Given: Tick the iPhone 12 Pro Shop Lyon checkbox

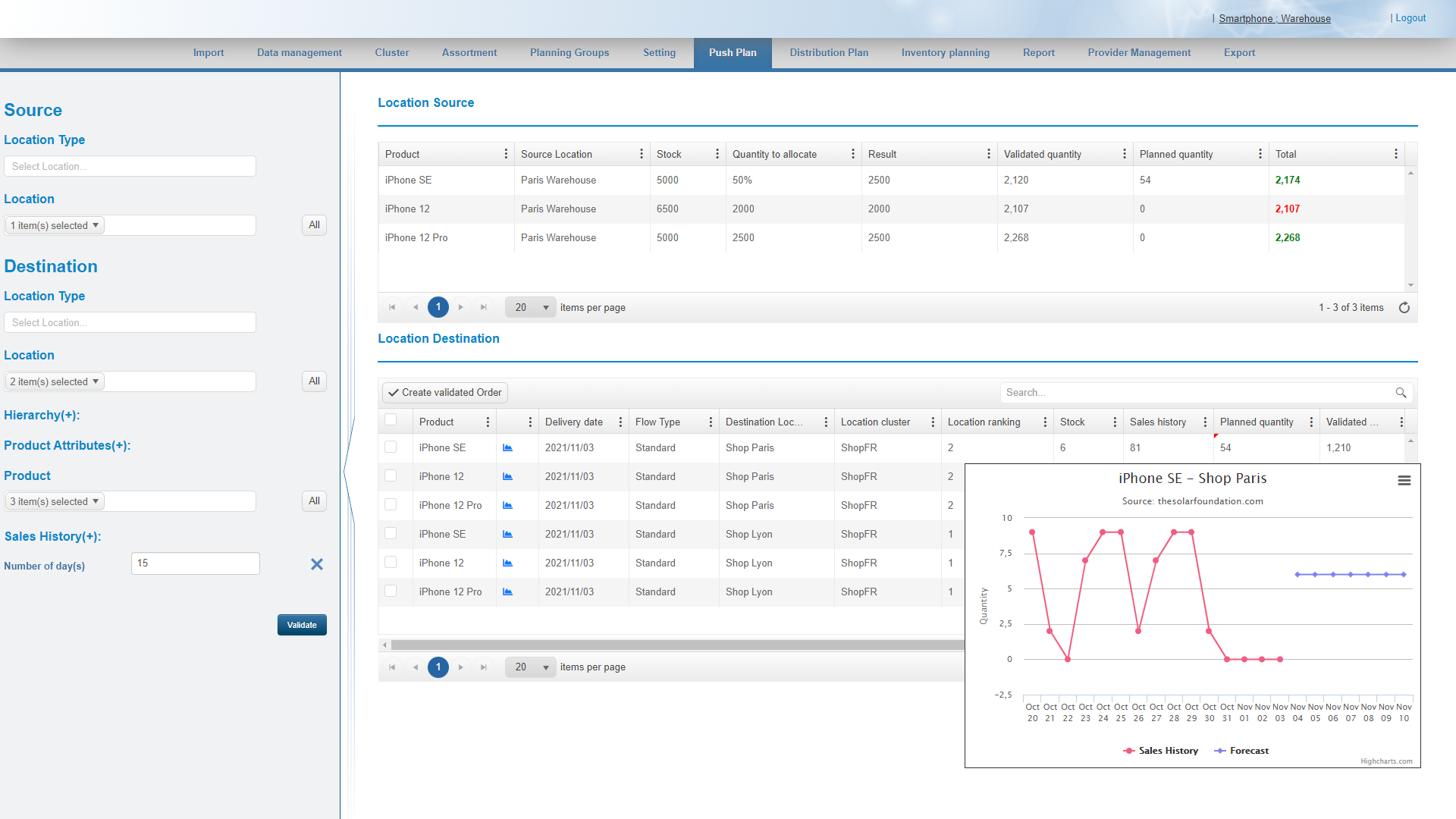Looking at the screenshot, I should coord(391,591).
